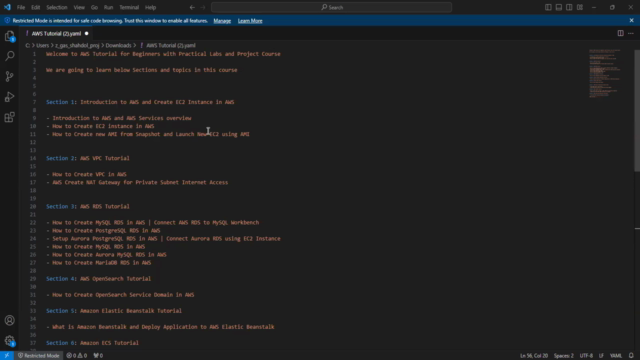
Task: Select the AWS Tutorial (2).yaml tab
Action: (x=56, y=33)
